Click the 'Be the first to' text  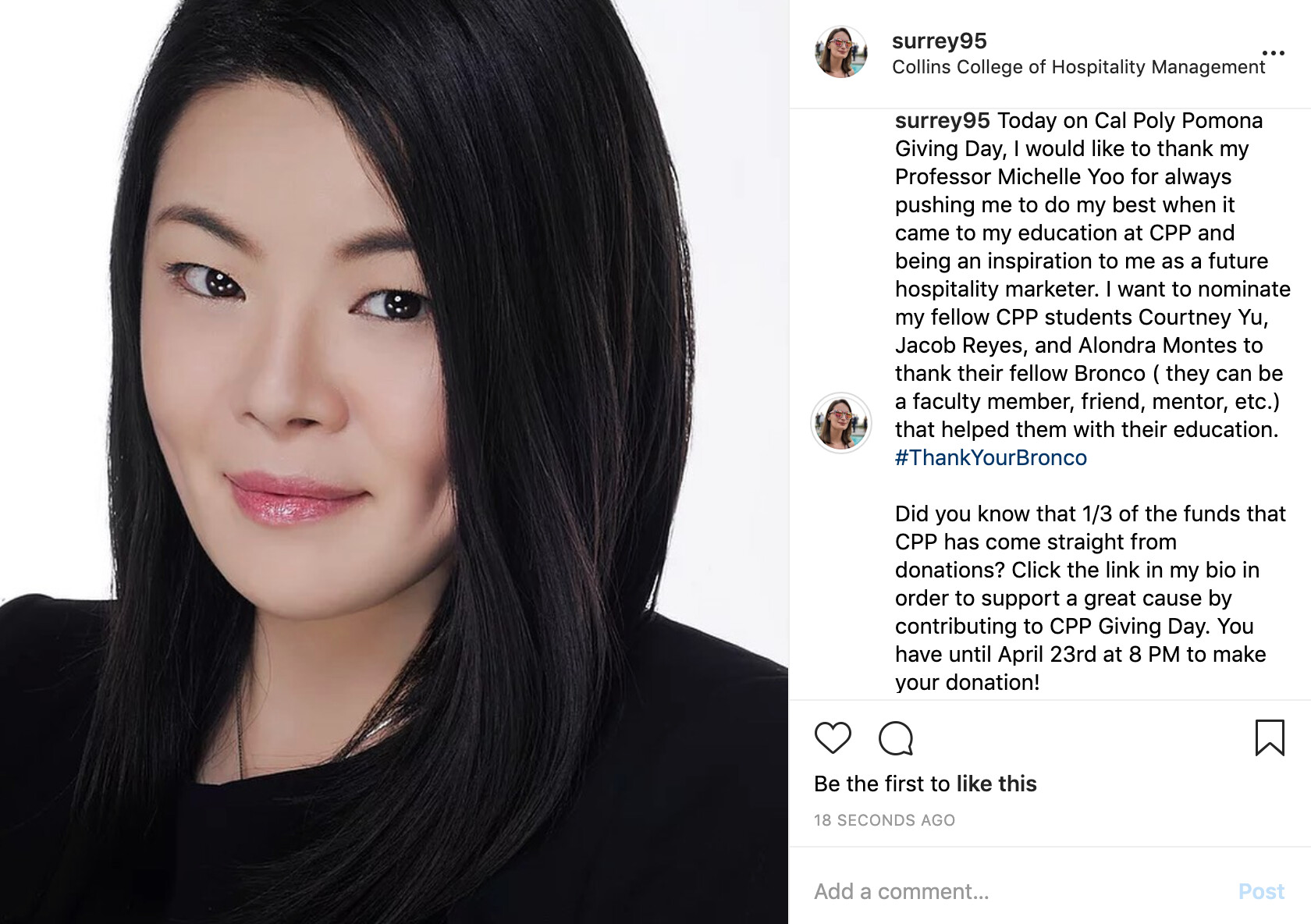click(x=882, y=784)
